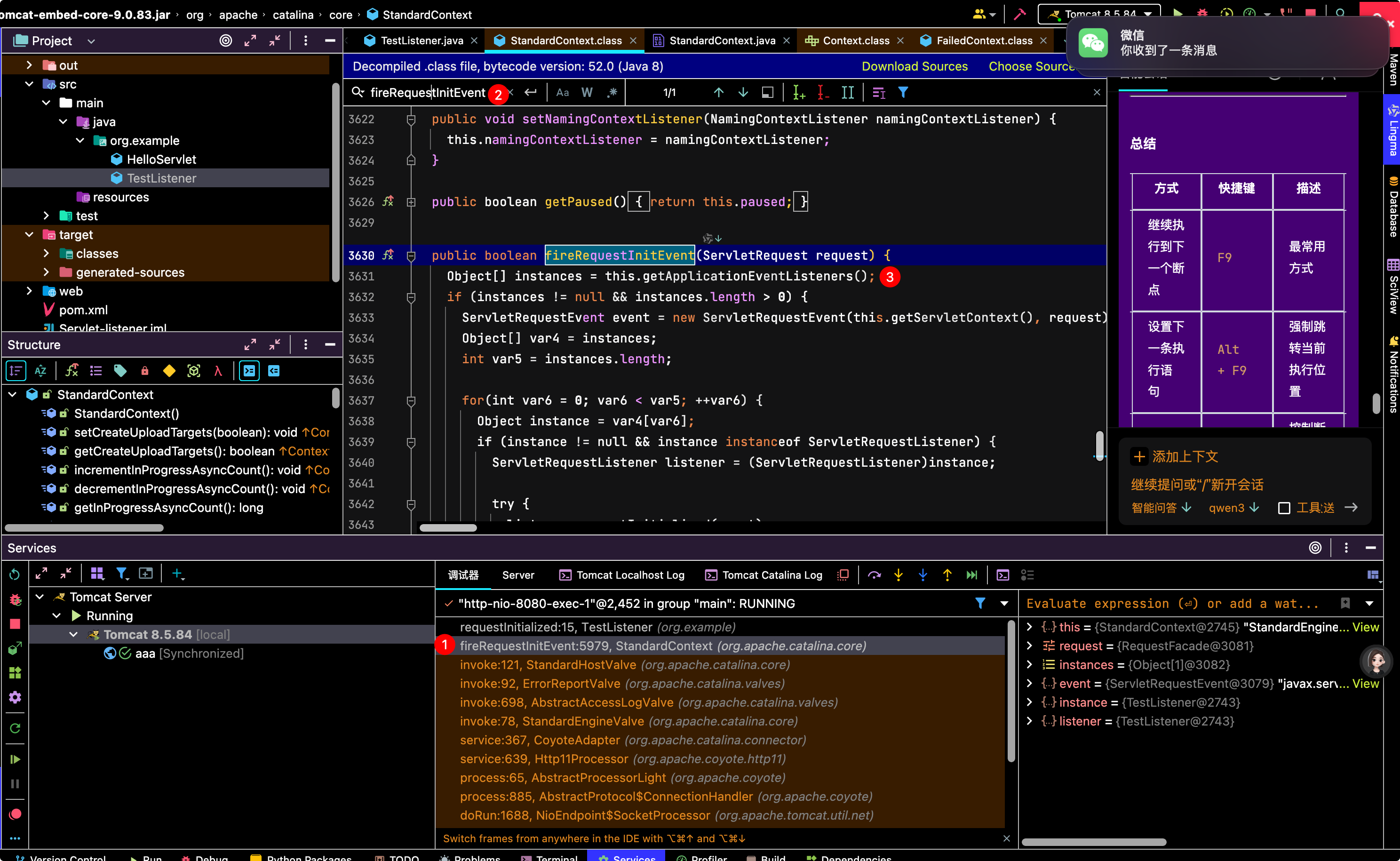Image resolution: width=1400 pixels, height=861 pixels.
Task: Click the Resume Program icon
Action: coord(15,759)
